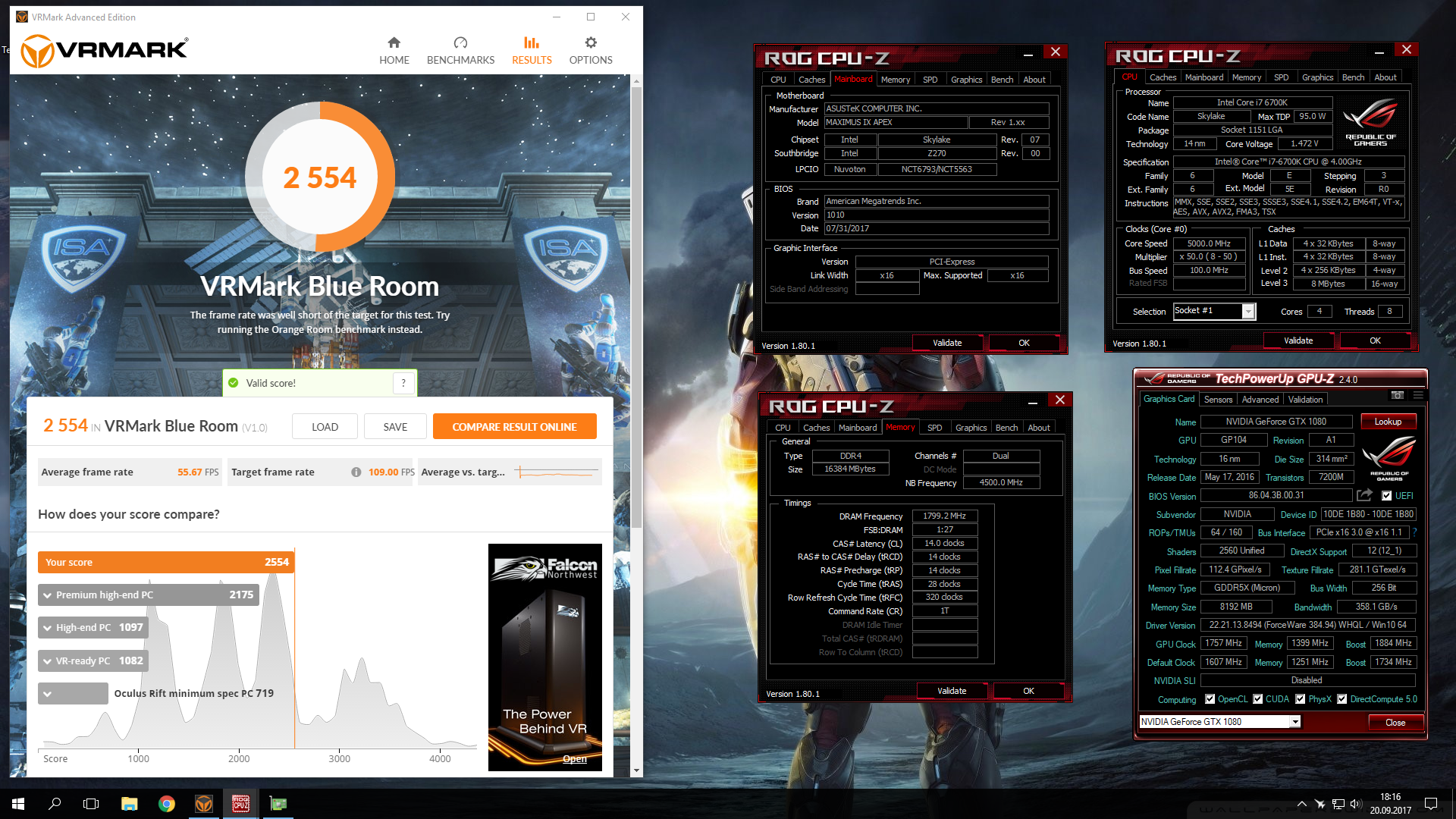Click the Close button in GPU-Z
Screen dimensions: 1456x819
point(1395,722)
